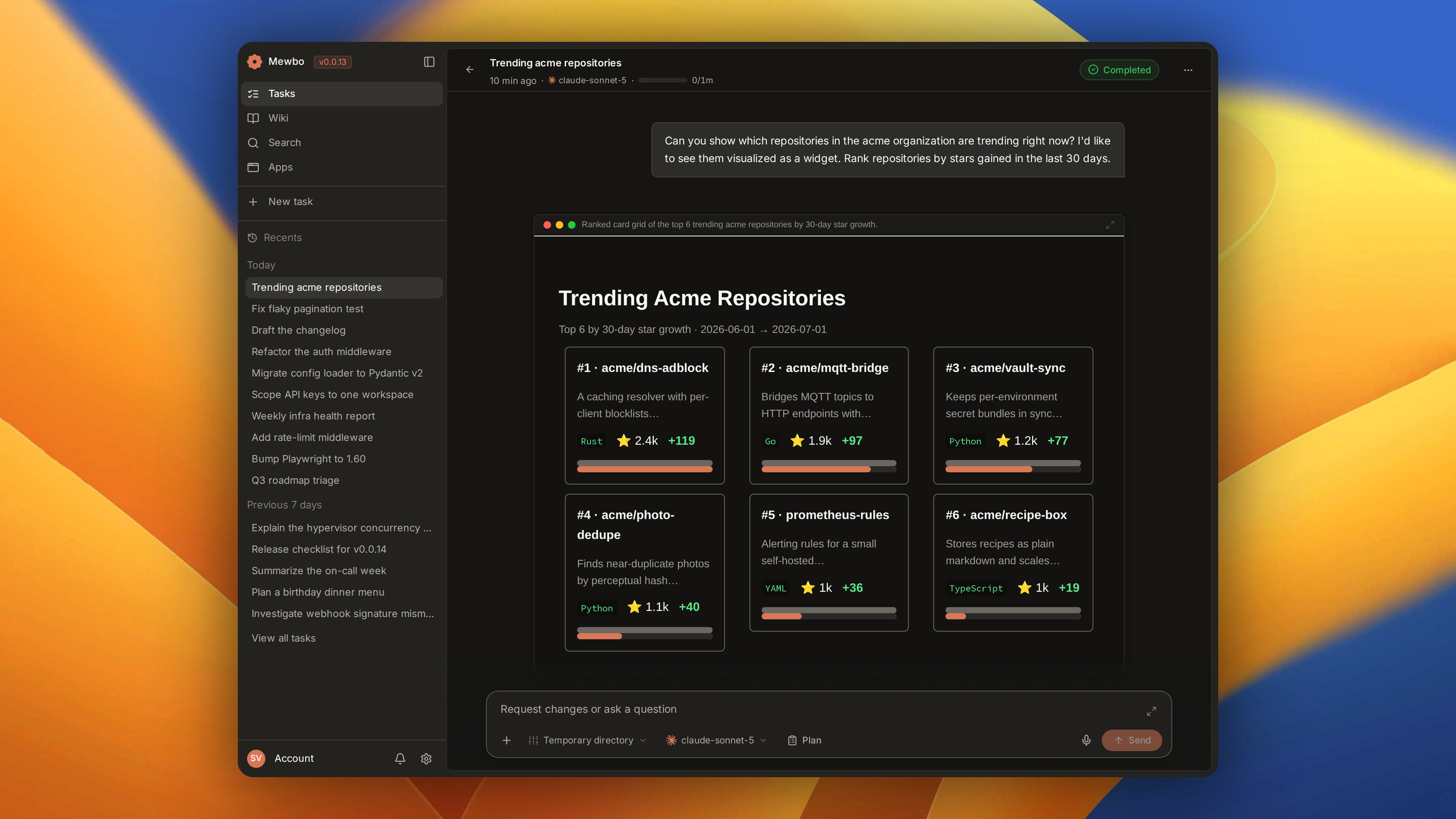Click the TypeScript language tag
Screen dimensions: 1456x819
click(976, 588)
